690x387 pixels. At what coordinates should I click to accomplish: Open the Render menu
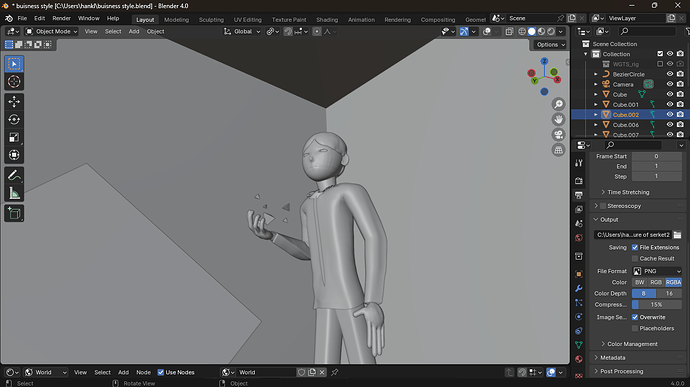coord(62,18)
